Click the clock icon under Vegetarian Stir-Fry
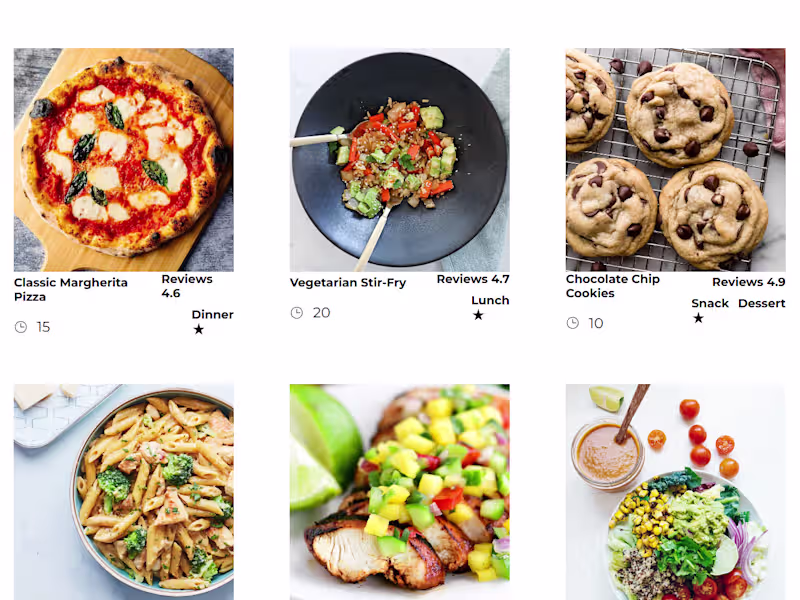This screenshot has width=800, height=600. (297, 313)
